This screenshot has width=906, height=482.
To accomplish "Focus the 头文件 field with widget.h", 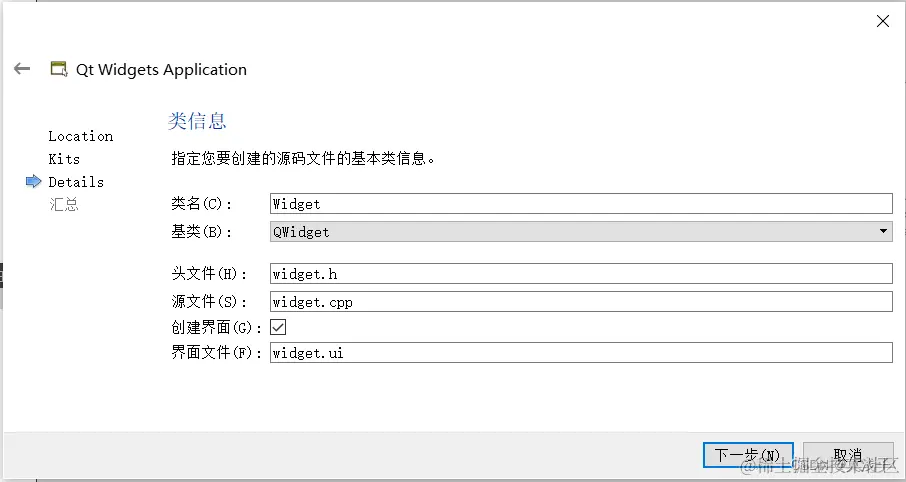I will [x=581, y=273].
